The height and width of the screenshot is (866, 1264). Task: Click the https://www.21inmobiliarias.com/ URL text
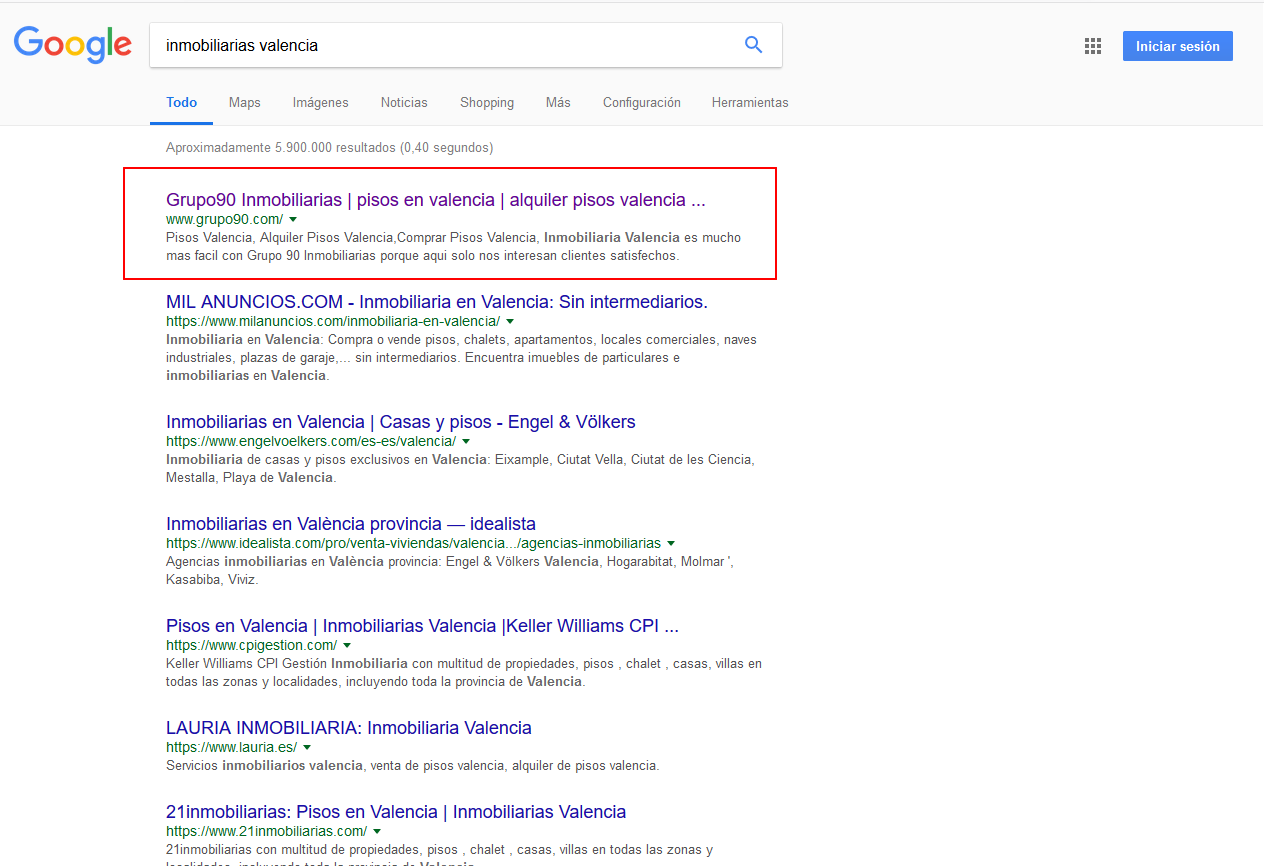[x=267, y=831]
